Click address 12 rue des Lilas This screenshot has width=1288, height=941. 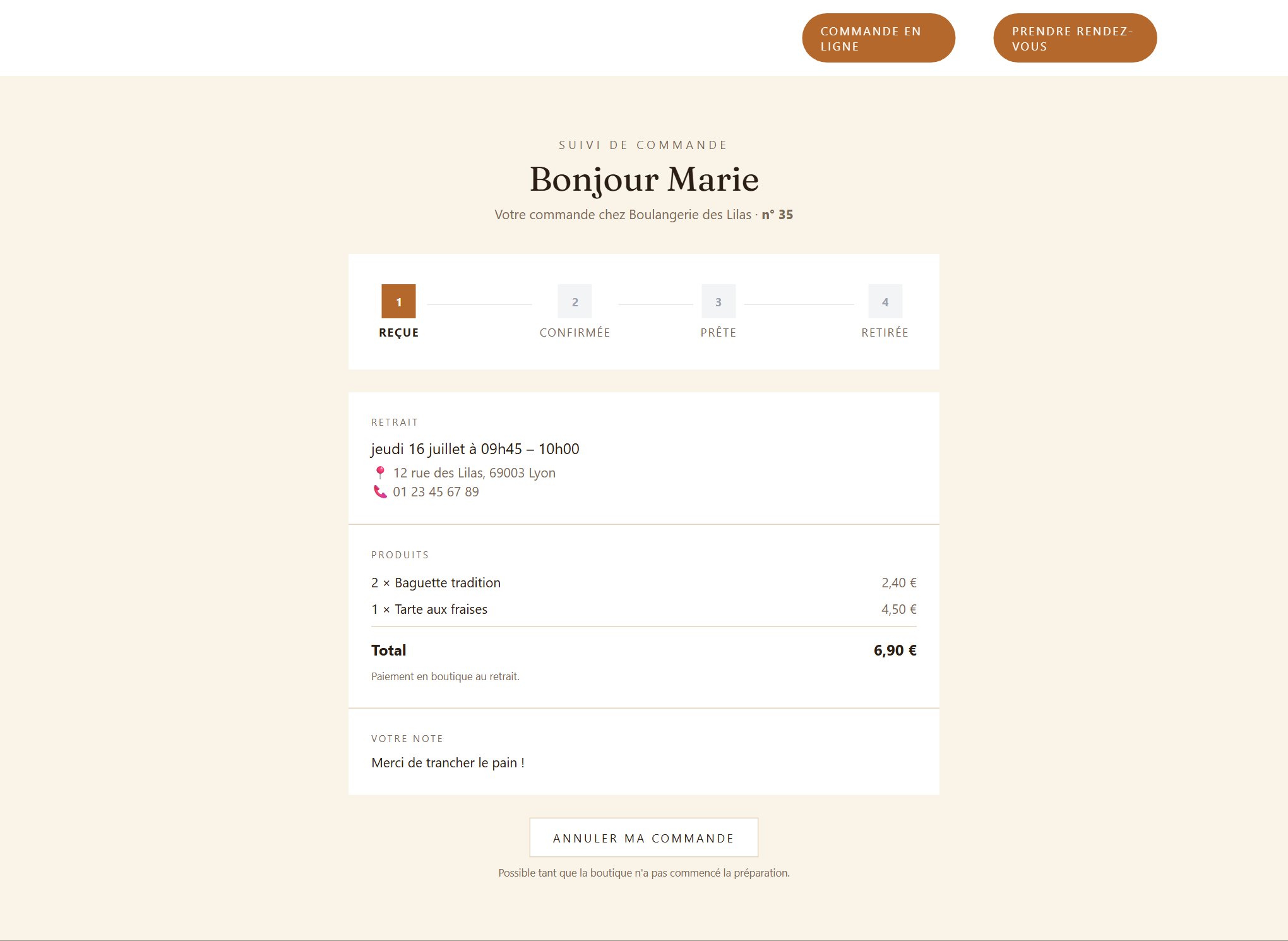pyautogui.click(x=474, y=473)
